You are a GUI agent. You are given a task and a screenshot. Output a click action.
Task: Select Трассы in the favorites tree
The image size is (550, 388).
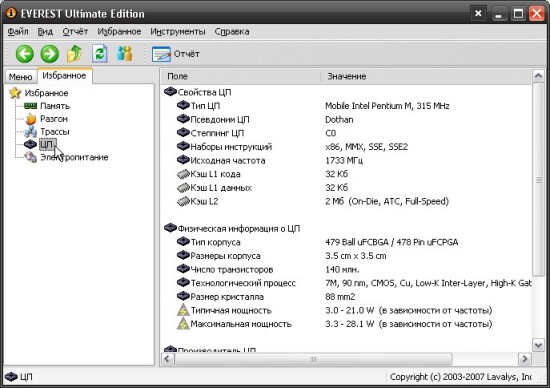coord(55,132)
